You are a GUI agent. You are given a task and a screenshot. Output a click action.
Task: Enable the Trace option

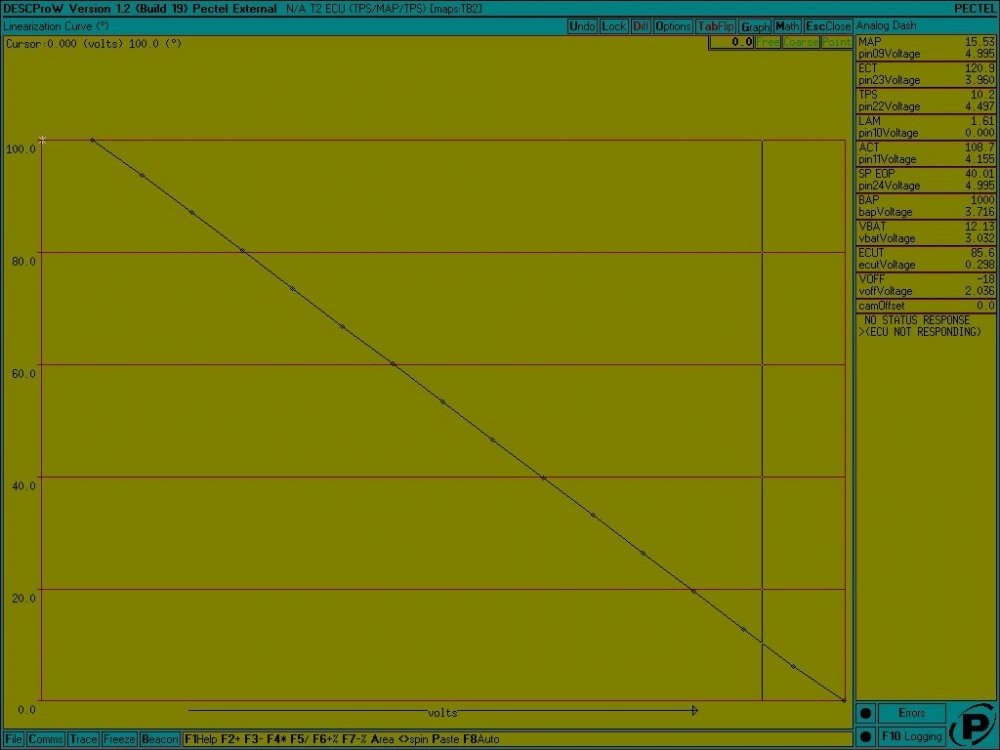point(84,739)
